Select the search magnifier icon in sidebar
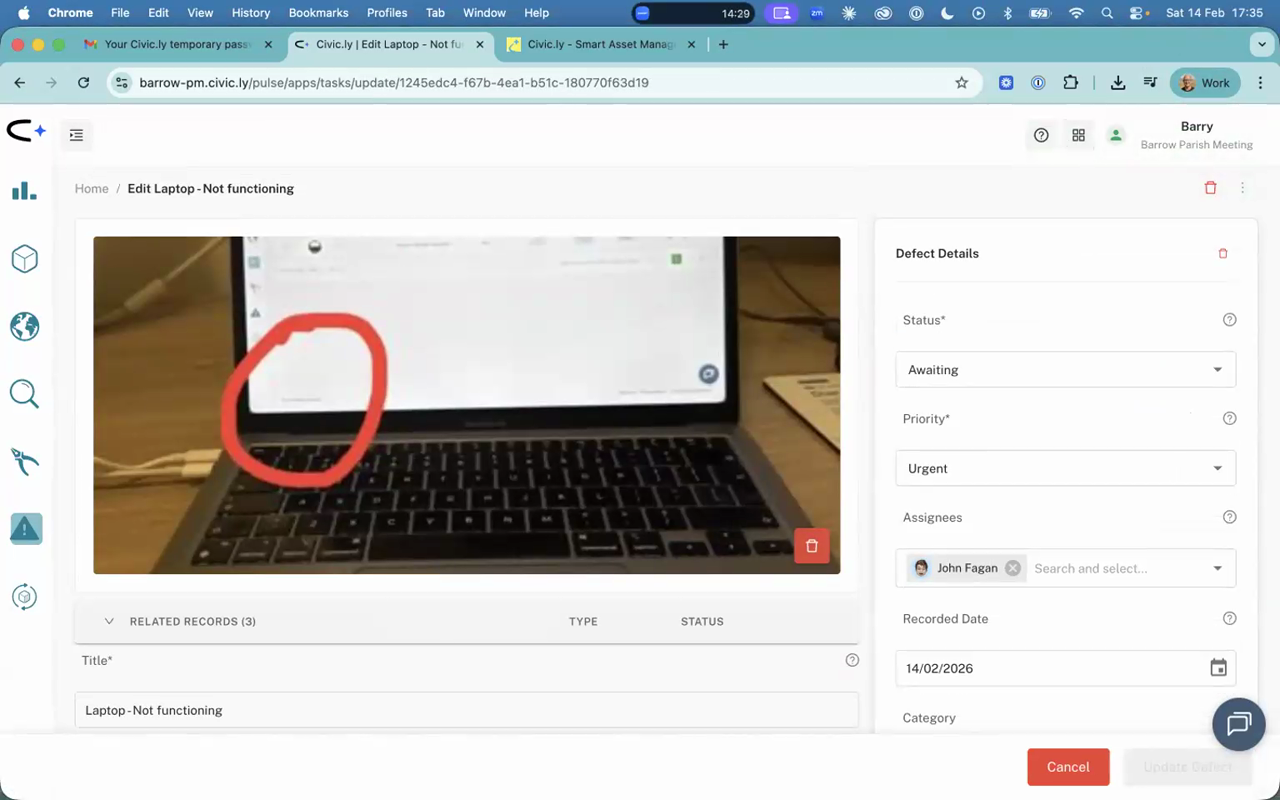 click(24, 393)
